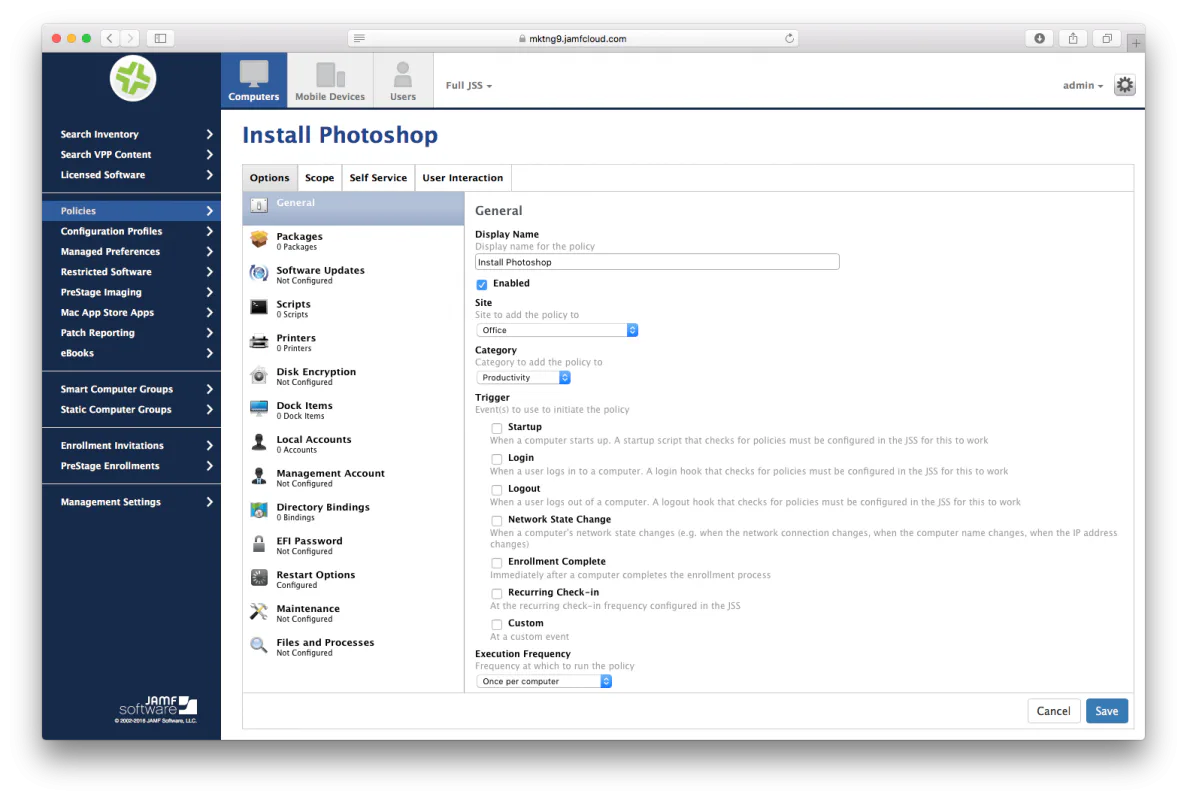This screenshot has width=1187, height=800.
Task: Expand the Management Settings chevron
Action: [x=209, y=502]
